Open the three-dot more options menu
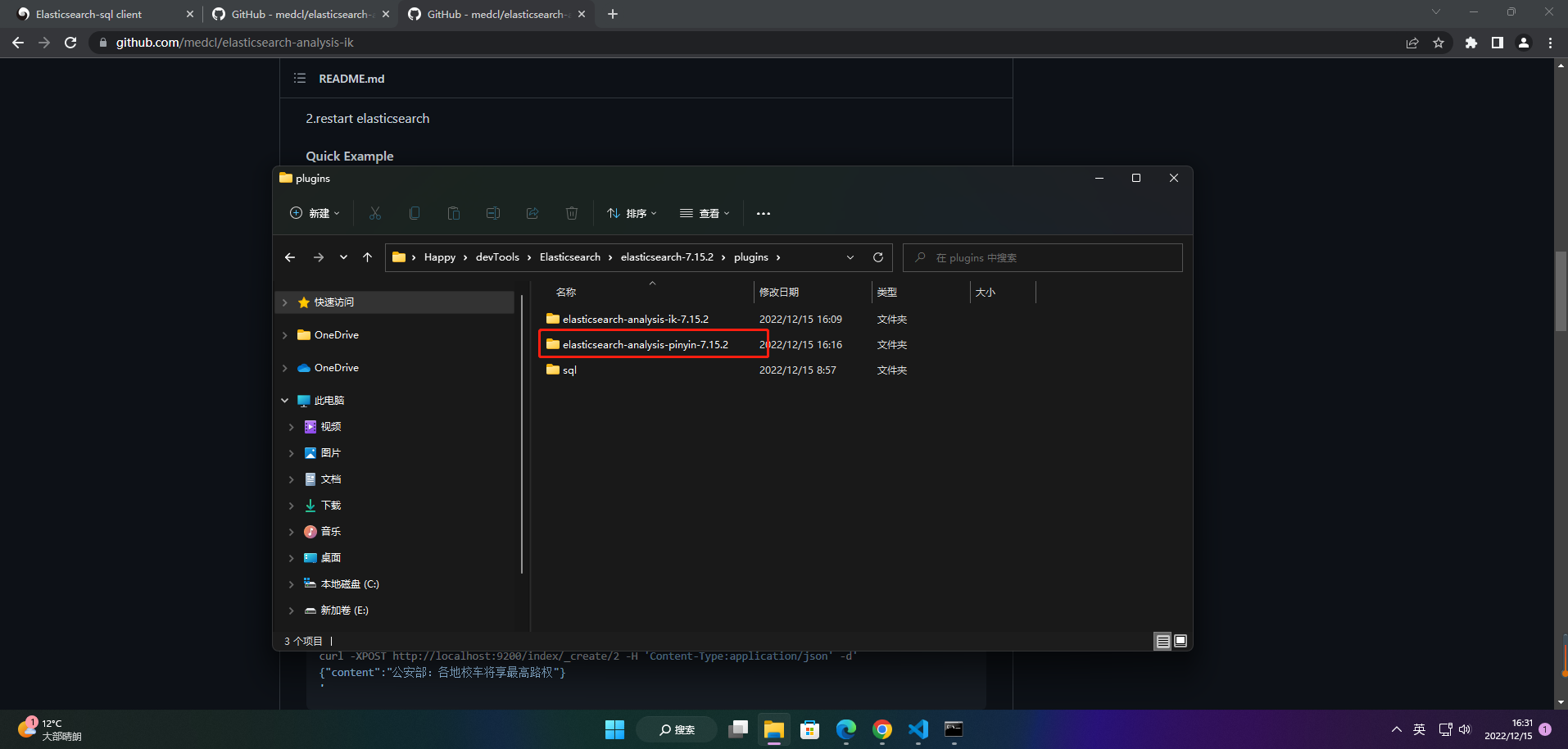 click(764, 214)
